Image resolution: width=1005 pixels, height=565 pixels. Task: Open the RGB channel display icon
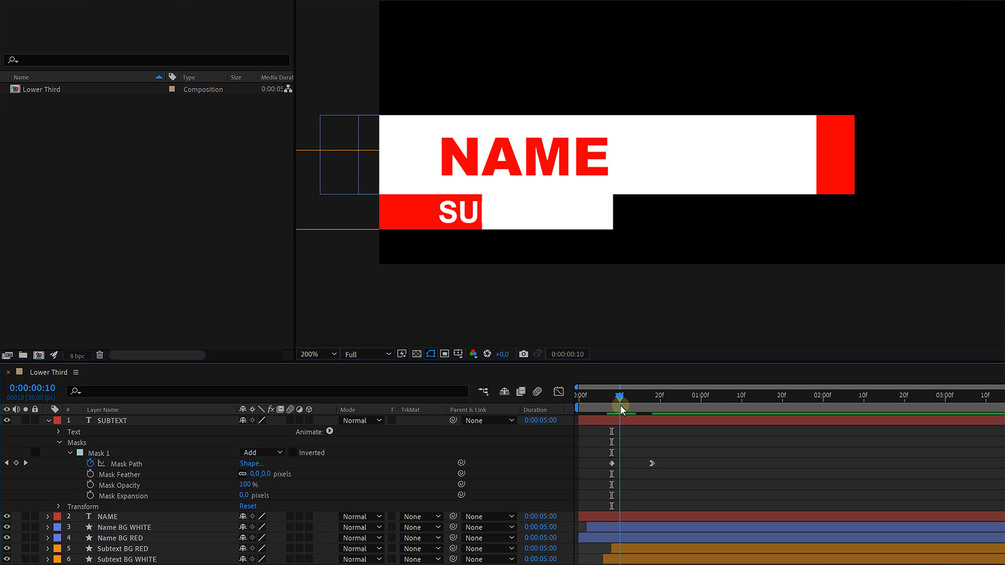(x=473, y=354)
